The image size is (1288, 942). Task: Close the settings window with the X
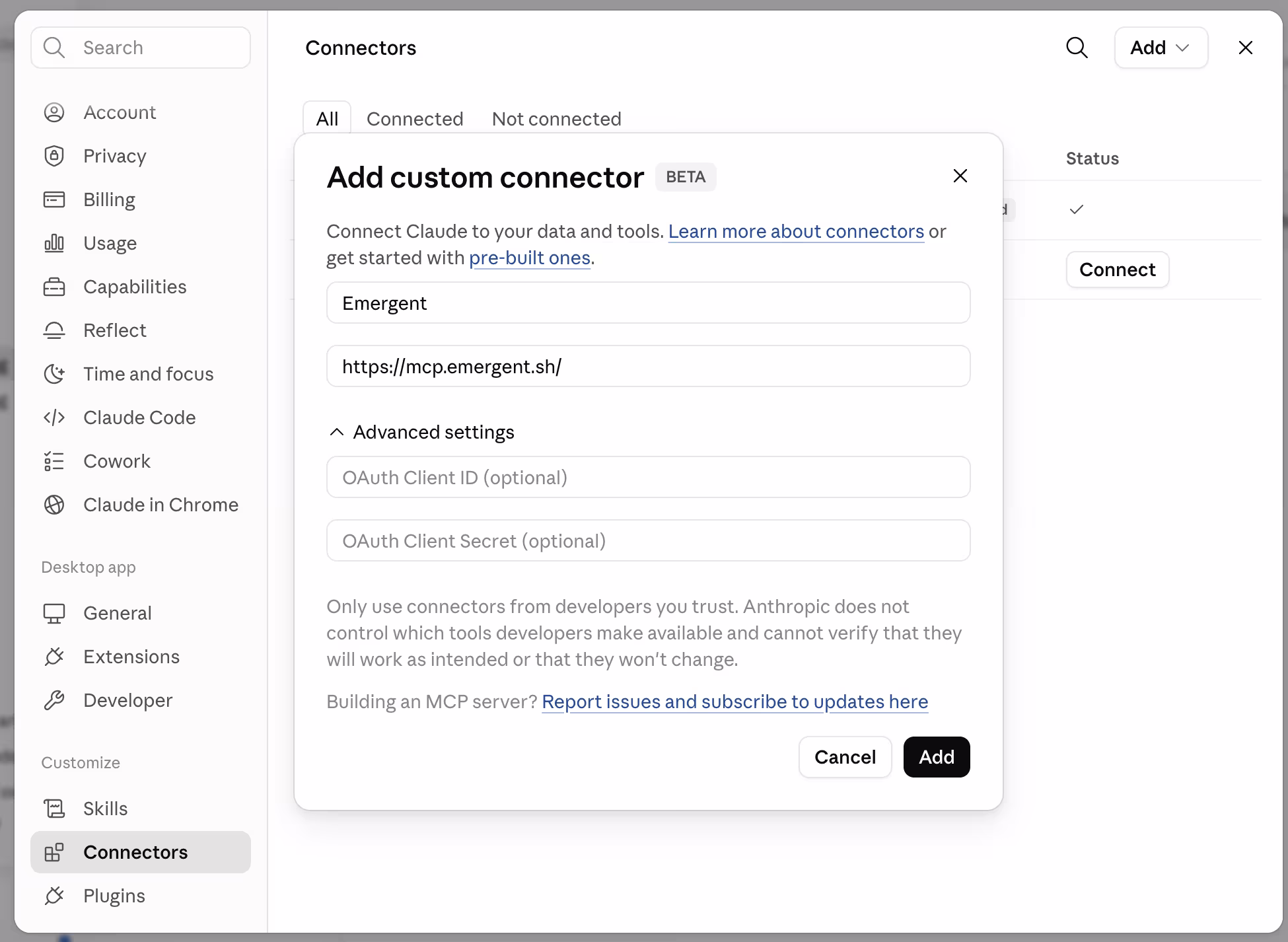[x=1246, y=48]
